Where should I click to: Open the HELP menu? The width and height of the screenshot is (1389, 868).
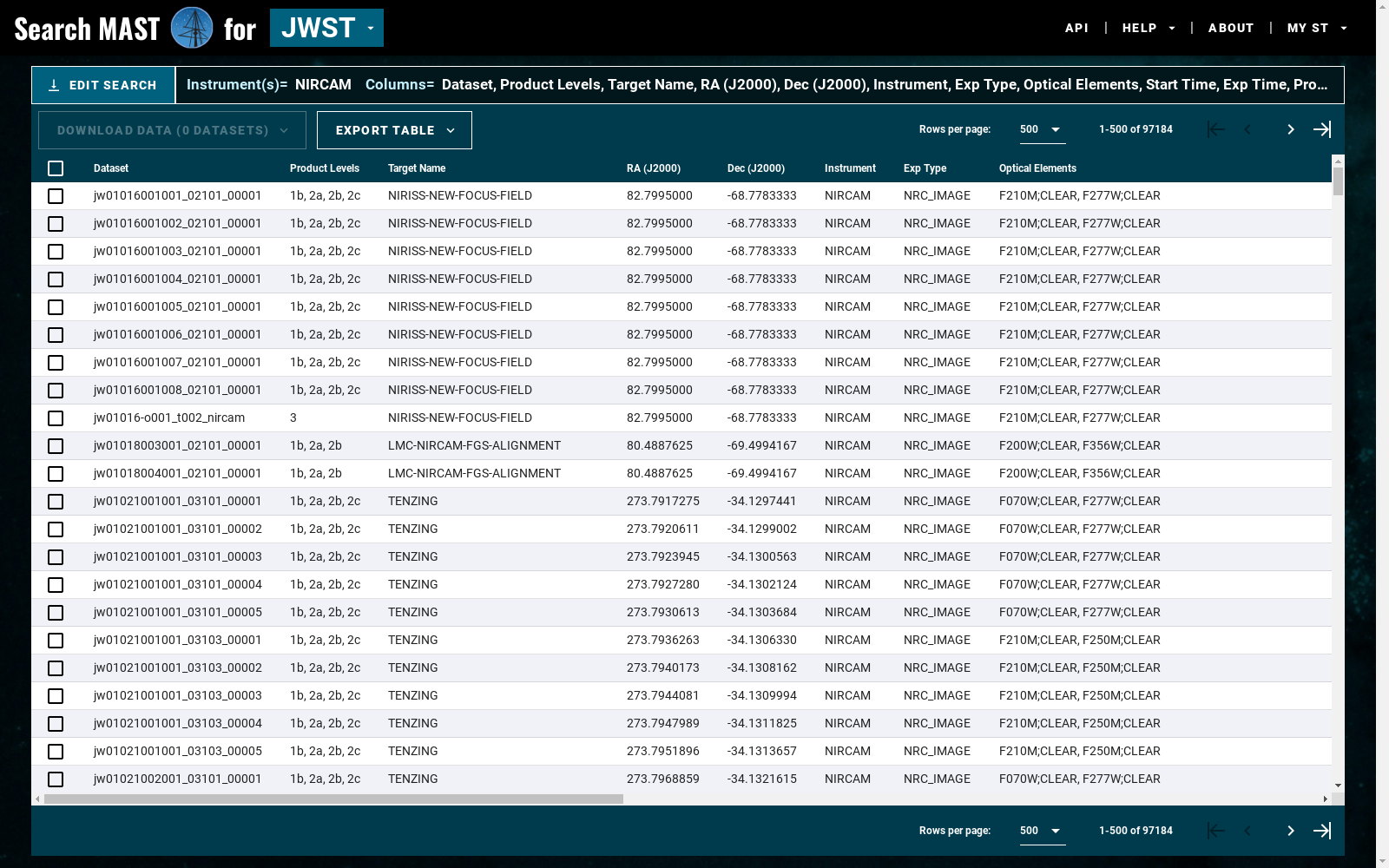click(1148, 28)
